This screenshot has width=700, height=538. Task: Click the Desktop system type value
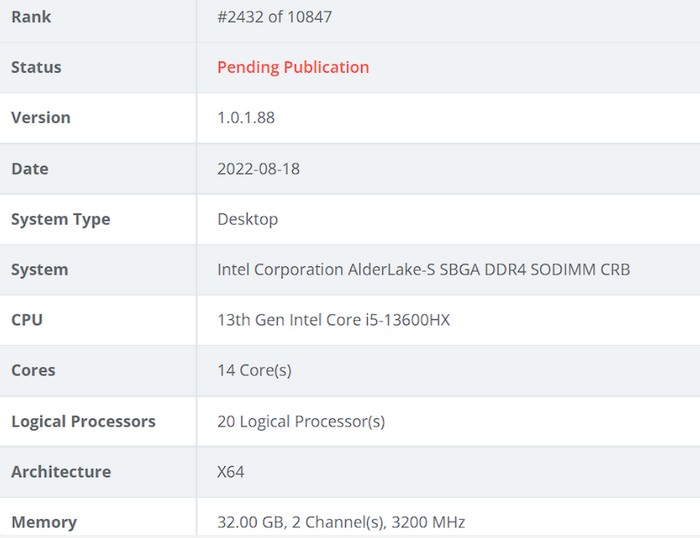pyautogui.click(x=247, y=219)
